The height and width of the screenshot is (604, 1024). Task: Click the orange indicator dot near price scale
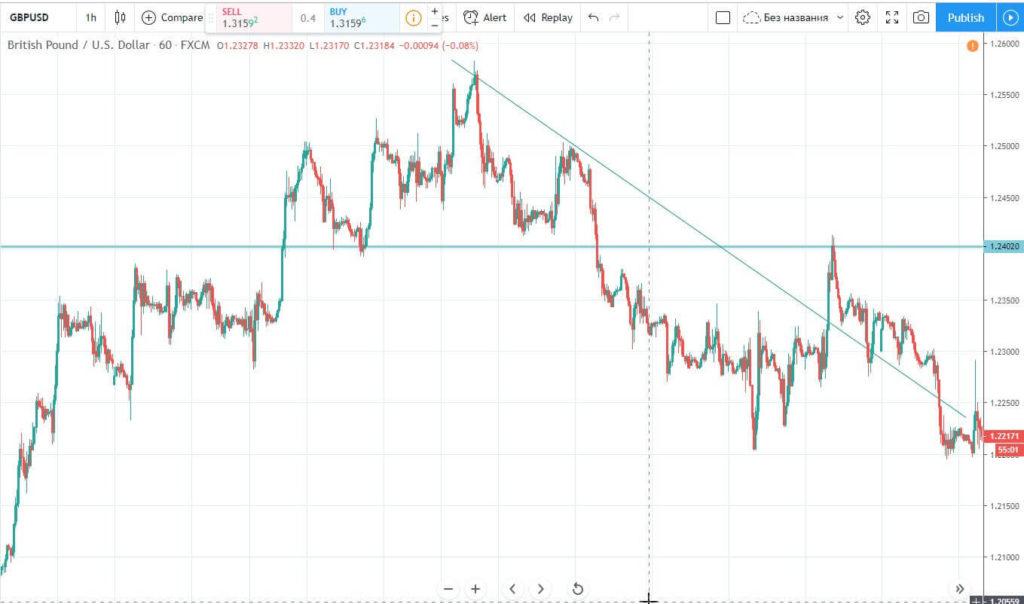point(971,46)
